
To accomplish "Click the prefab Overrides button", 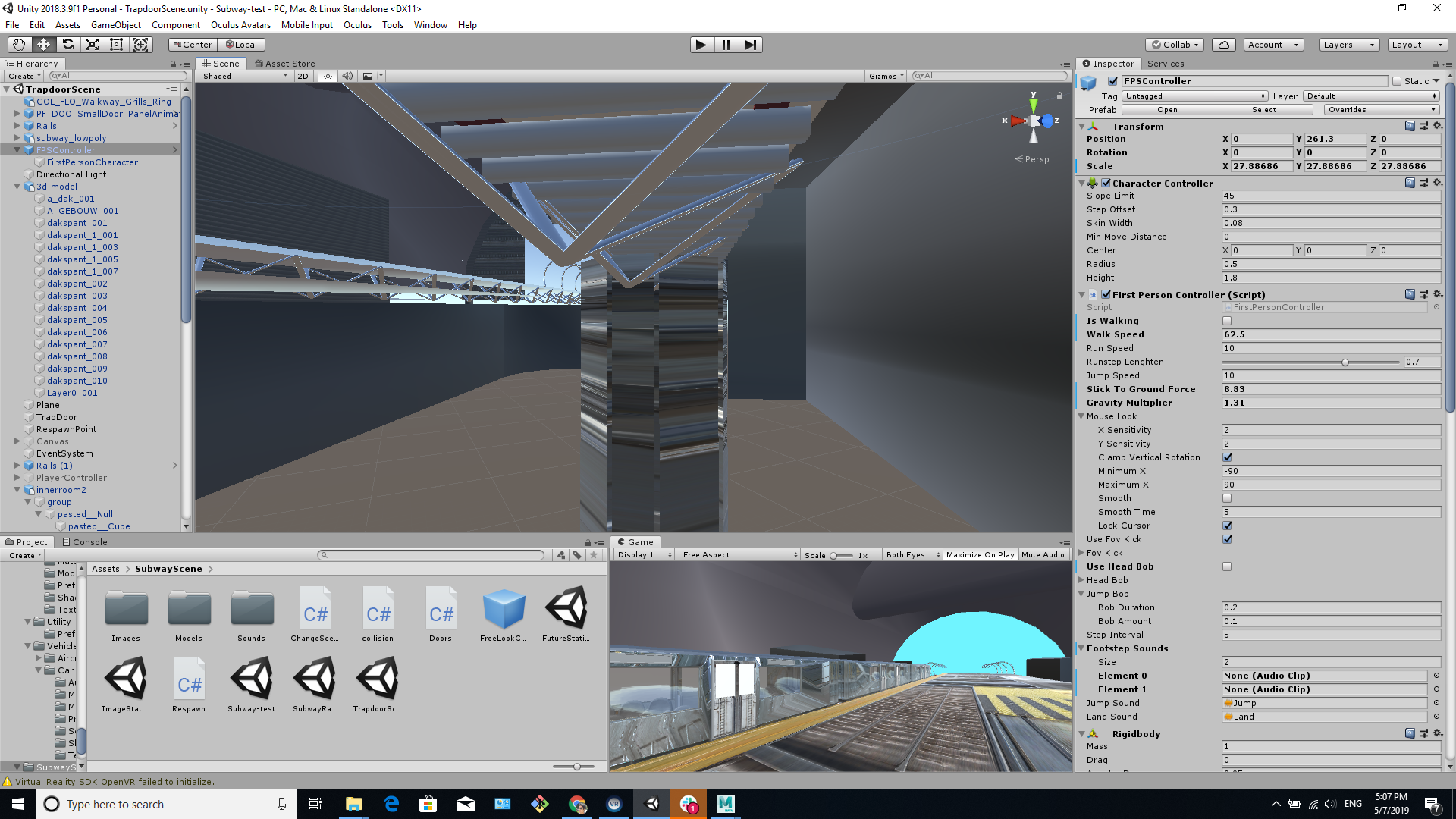I will click(x=1382, y=110).
